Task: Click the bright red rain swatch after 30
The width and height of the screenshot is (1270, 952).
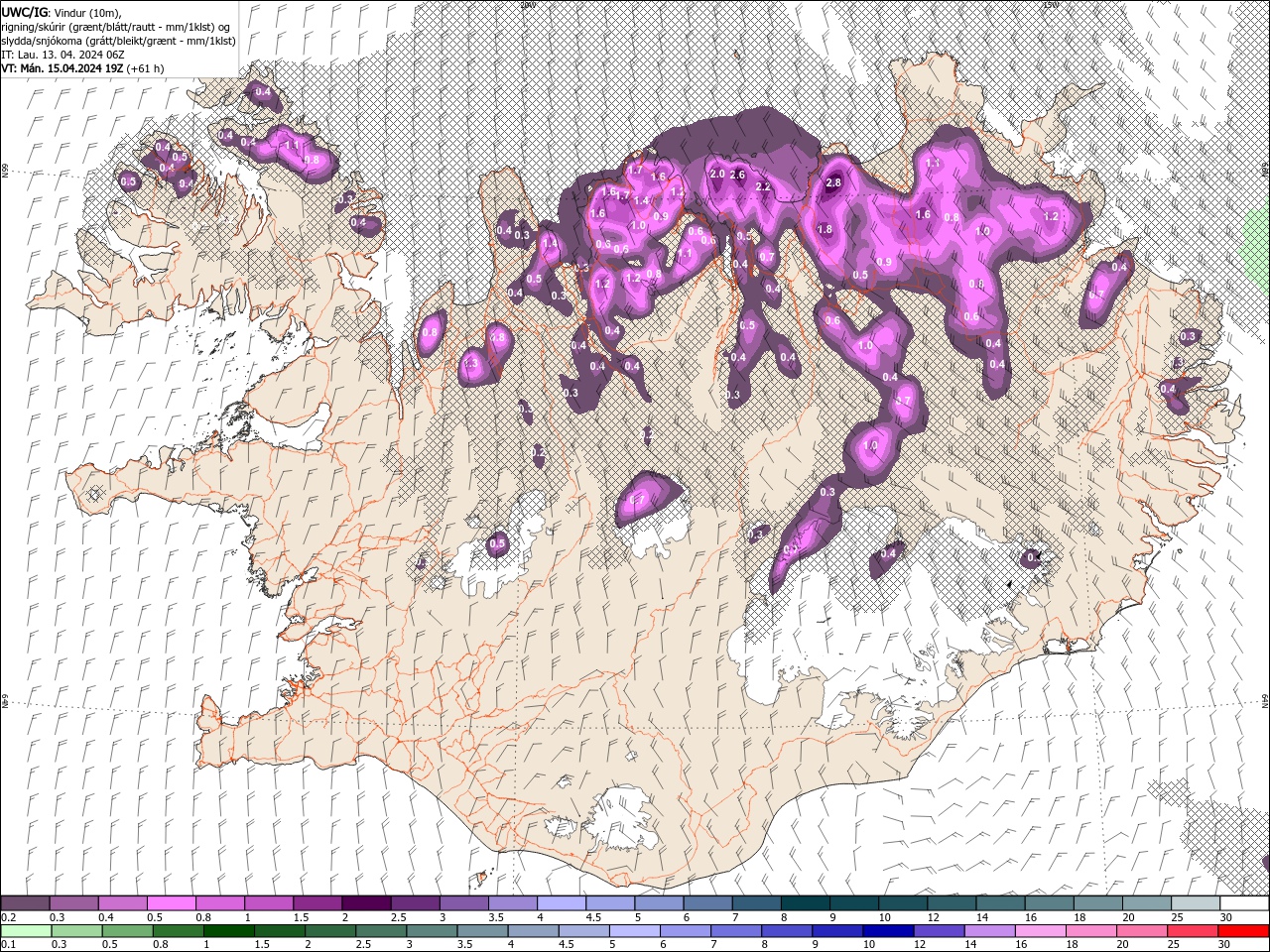Action: 1243,930
